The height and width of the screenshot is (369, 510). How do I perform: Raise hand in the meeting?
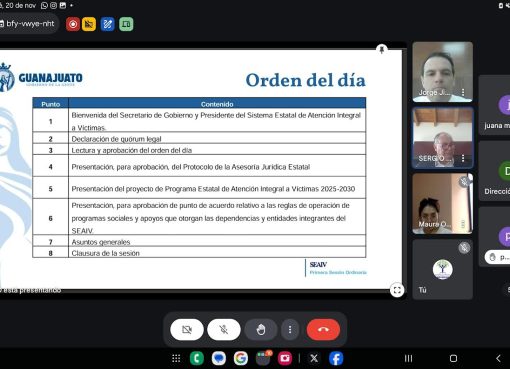(x=261, y=330)
